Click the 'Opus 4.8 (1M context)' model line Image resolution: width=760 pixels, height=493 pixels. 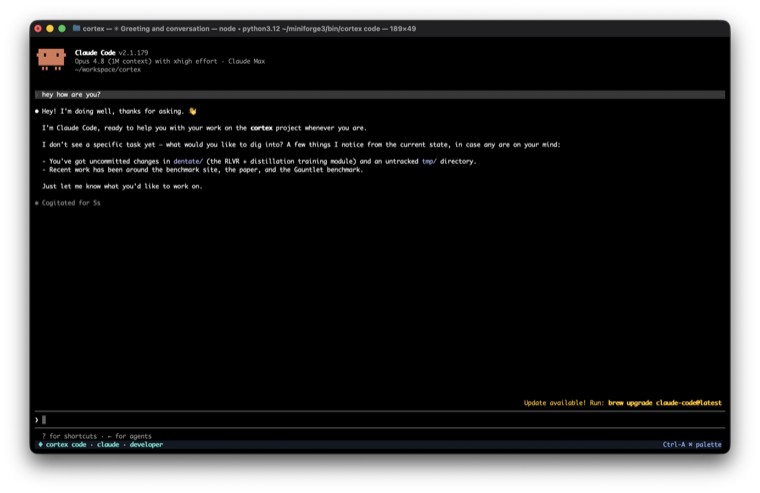click(170, 61)
